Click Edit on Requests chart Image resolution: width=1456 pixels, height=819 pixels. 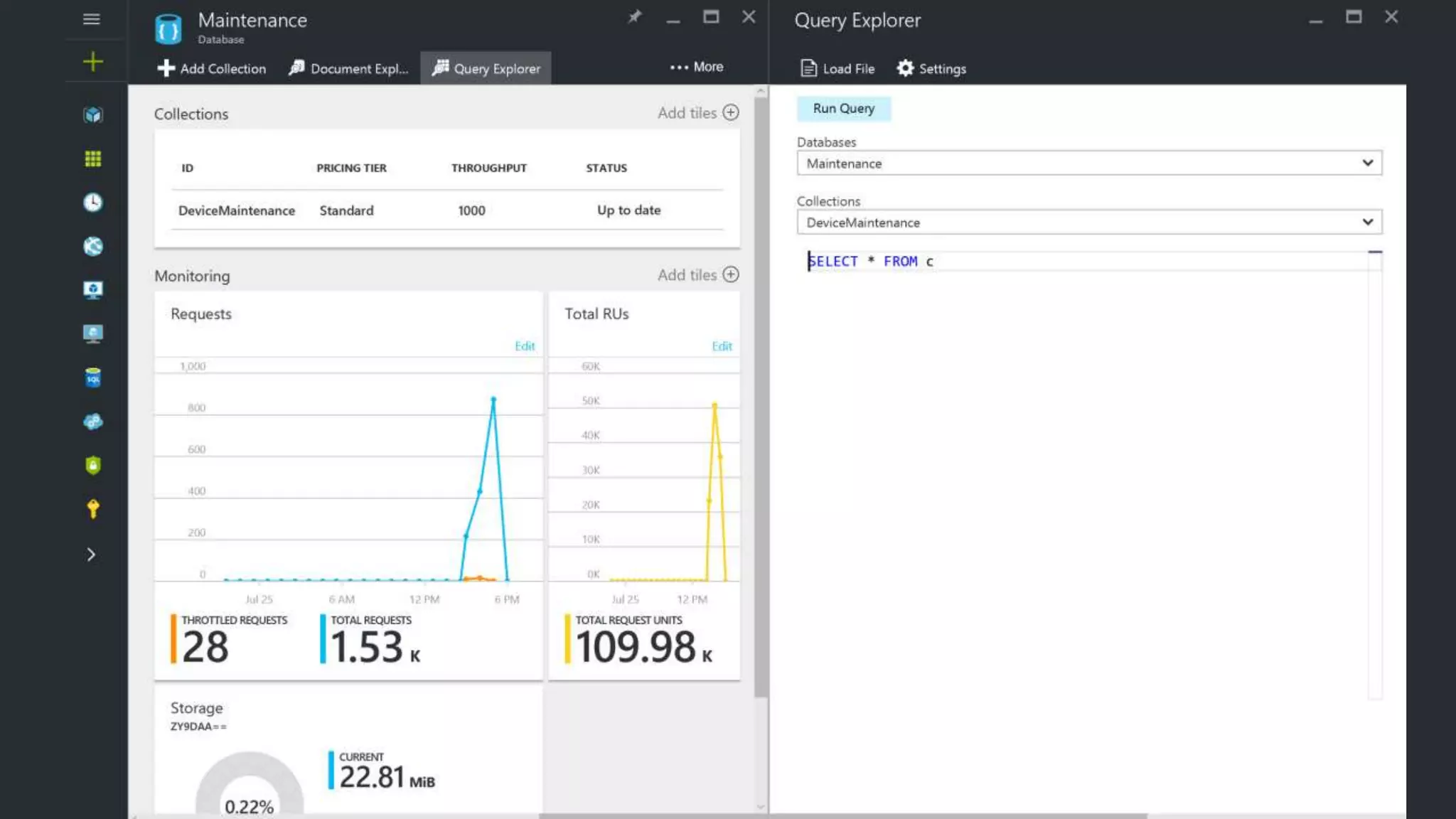coord(525,346)
